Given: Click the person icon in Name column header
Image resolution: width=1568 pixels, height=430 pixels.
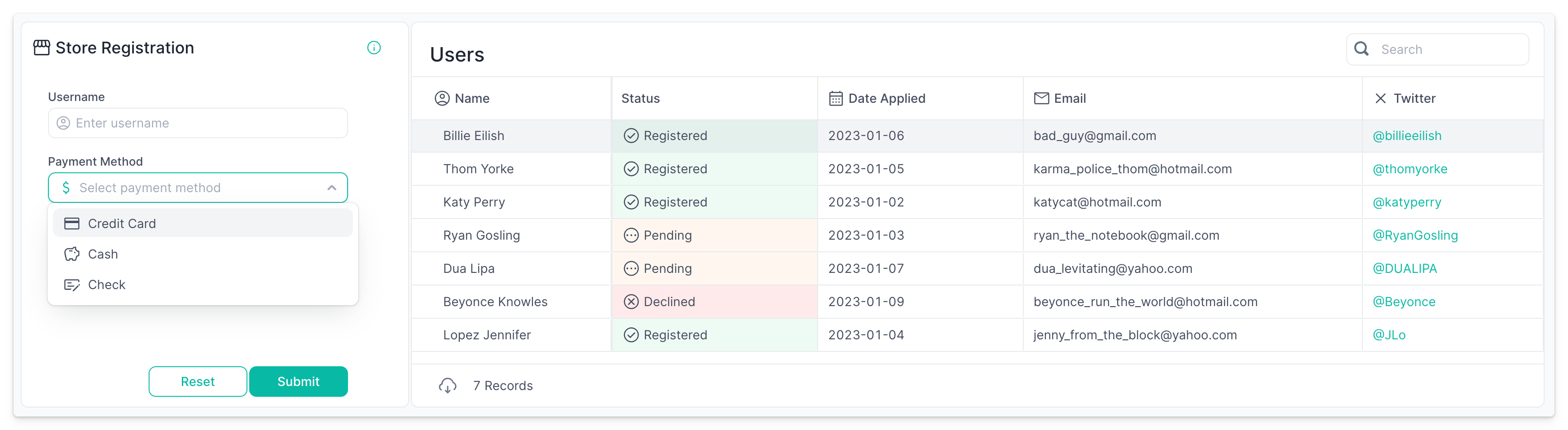Looking at the screenshot, I should click(440, 97).
